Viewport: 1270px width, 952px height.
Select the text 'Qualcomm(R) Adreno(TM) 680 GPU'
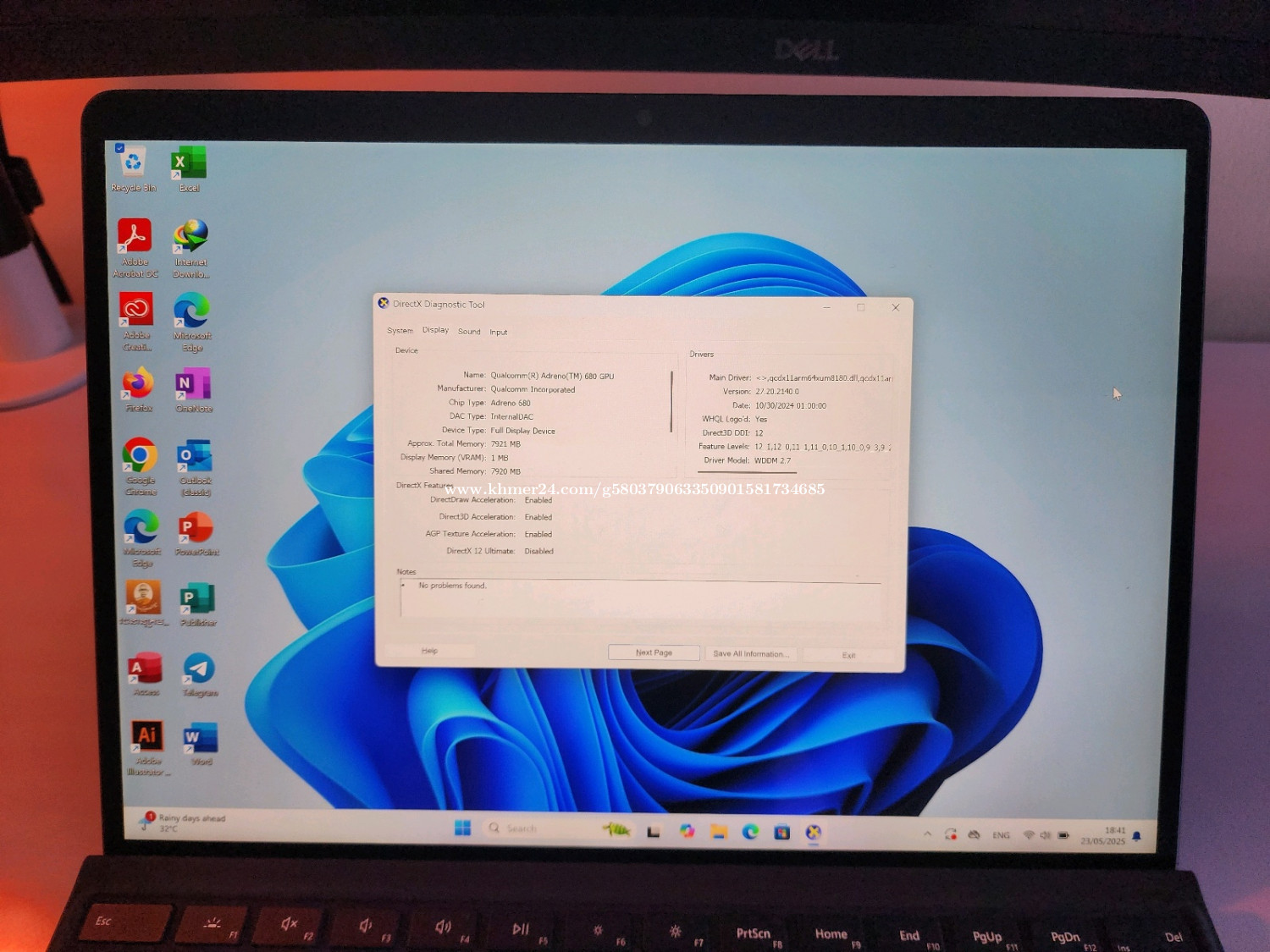pyautogui.click(x=552, y=376)
